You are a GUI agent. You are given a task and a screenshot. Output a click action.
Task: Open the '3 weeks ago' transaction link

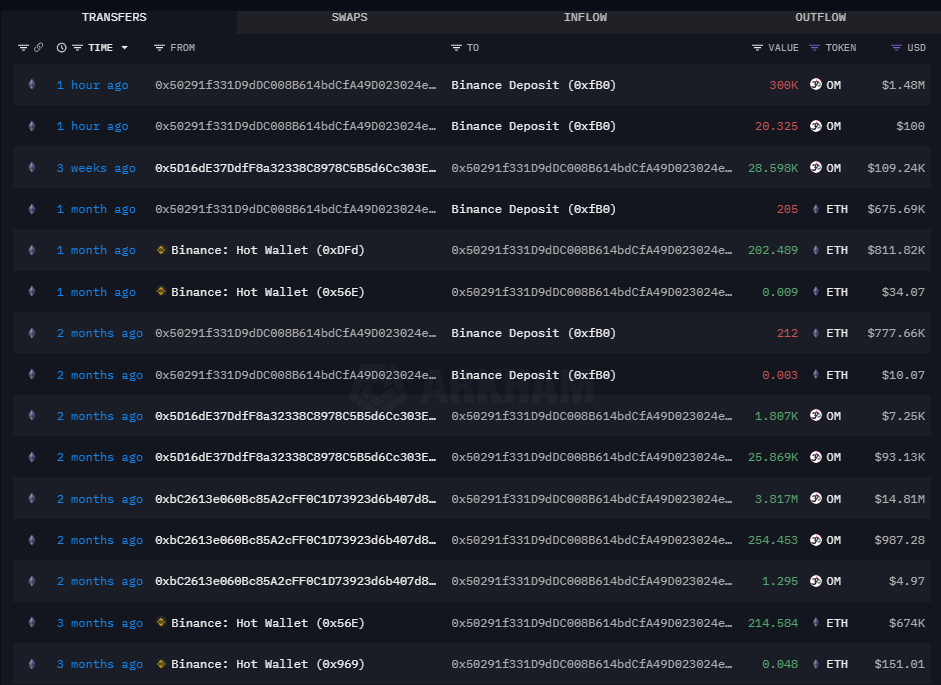(96, 168)
